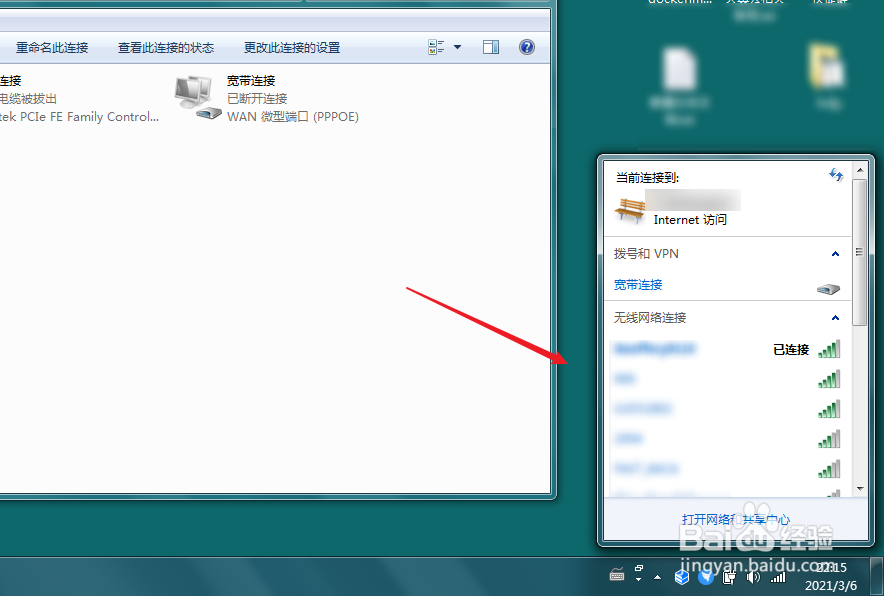The height and width of the screenshot is (596, 884).
Task: Click the refresh network list icon
Action: coord(836,175)
